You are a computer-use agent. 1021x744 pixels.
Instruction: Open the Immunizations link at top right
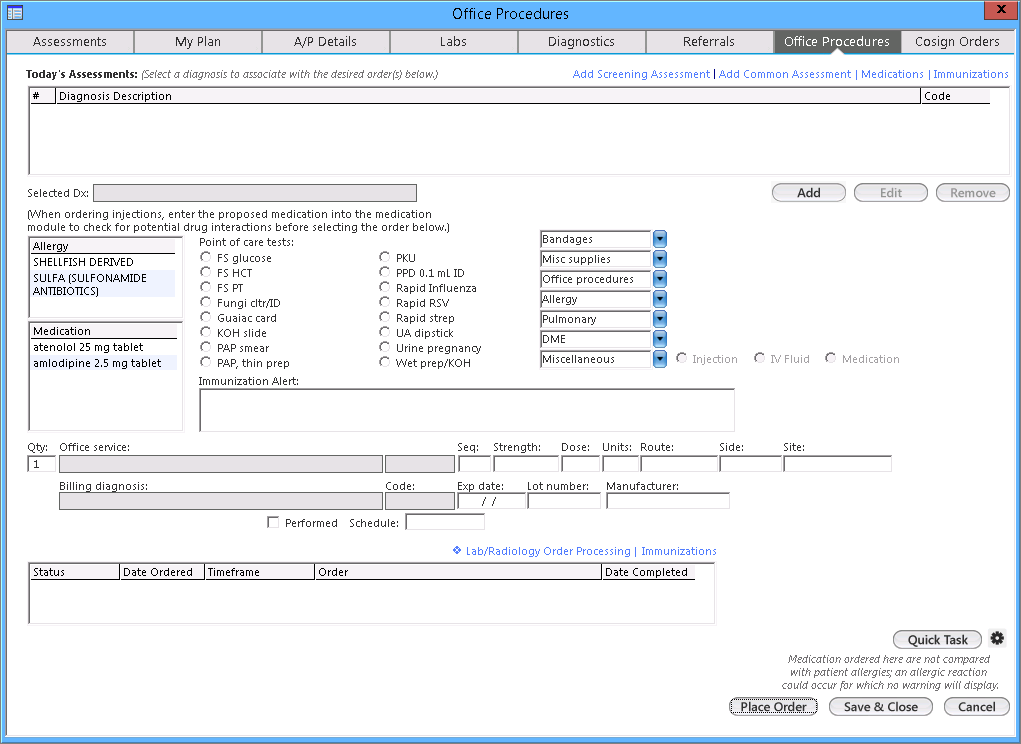pos(971,74)
